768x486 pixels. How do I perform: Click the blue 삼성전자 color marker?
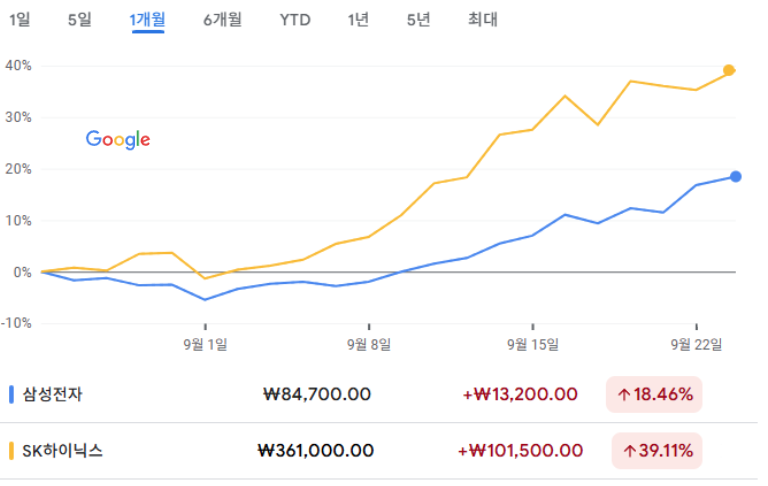tap(11, 394)
